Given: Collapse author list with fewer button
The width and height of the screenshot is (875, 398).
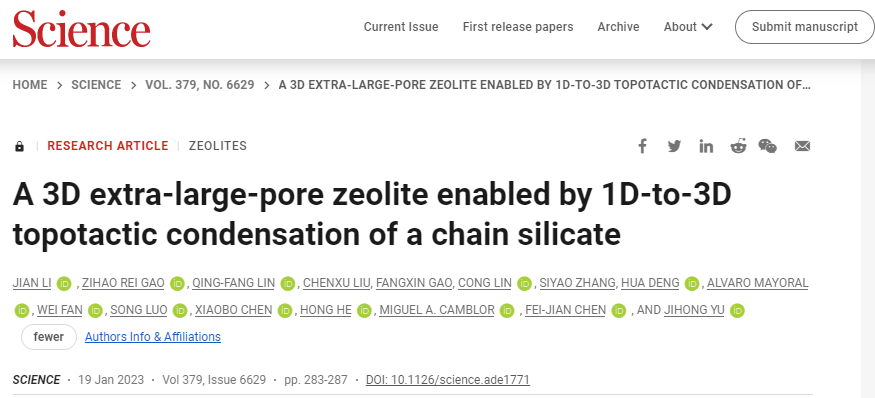Looking at the screenshot, I should click(49, 337).
